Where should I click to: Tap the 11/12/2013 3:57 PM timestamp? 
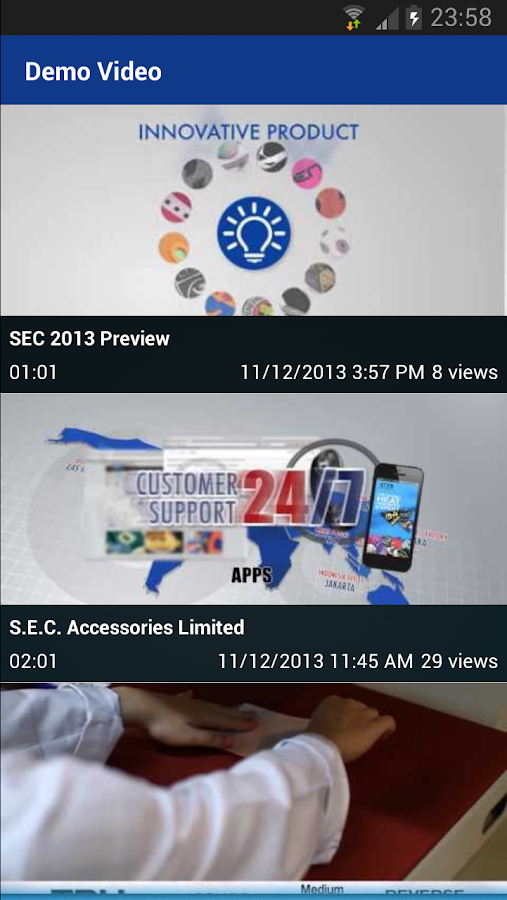(x=332, y=373)
